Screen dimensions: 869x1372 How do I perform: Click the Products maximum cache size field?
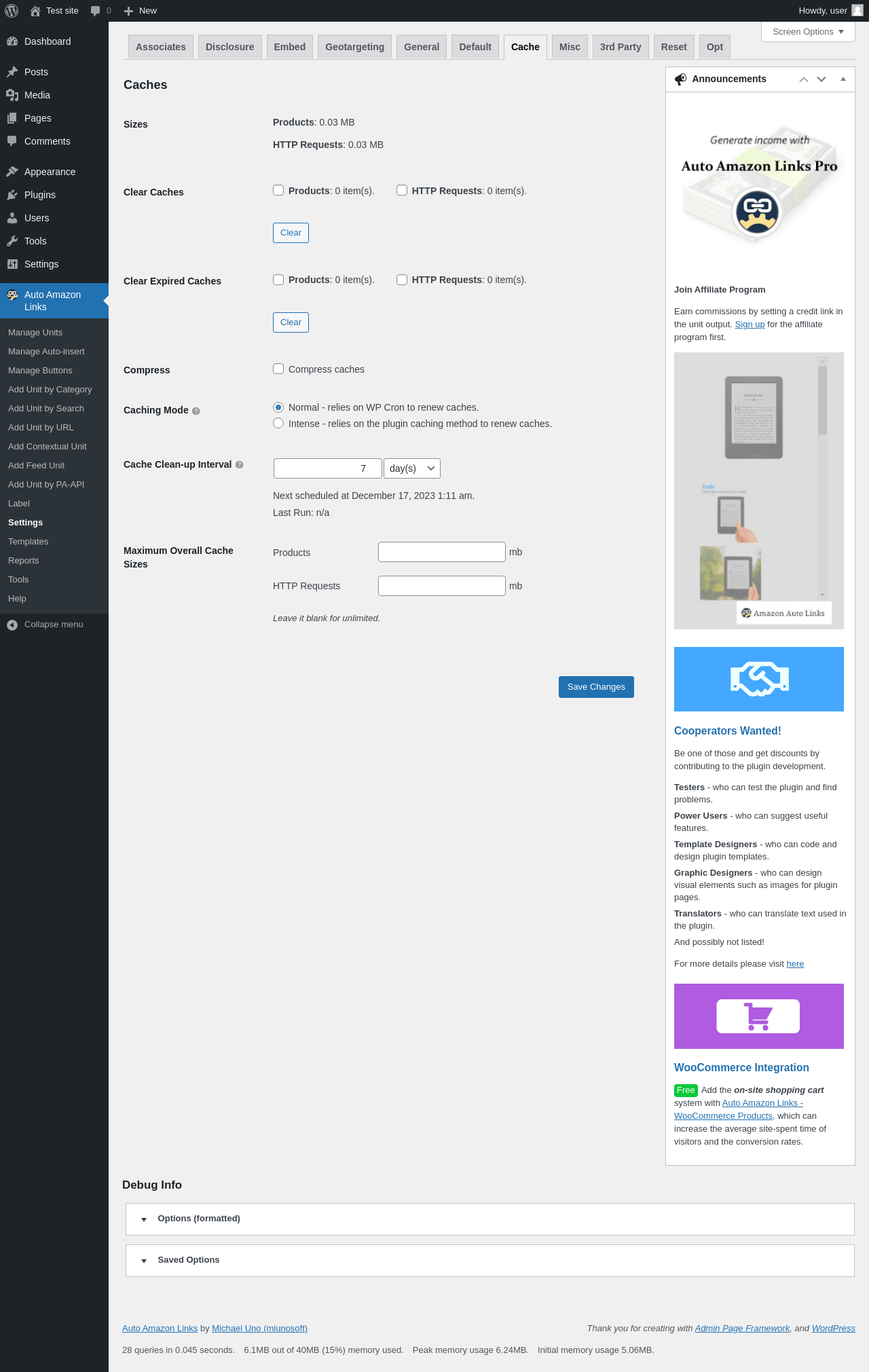442,552
